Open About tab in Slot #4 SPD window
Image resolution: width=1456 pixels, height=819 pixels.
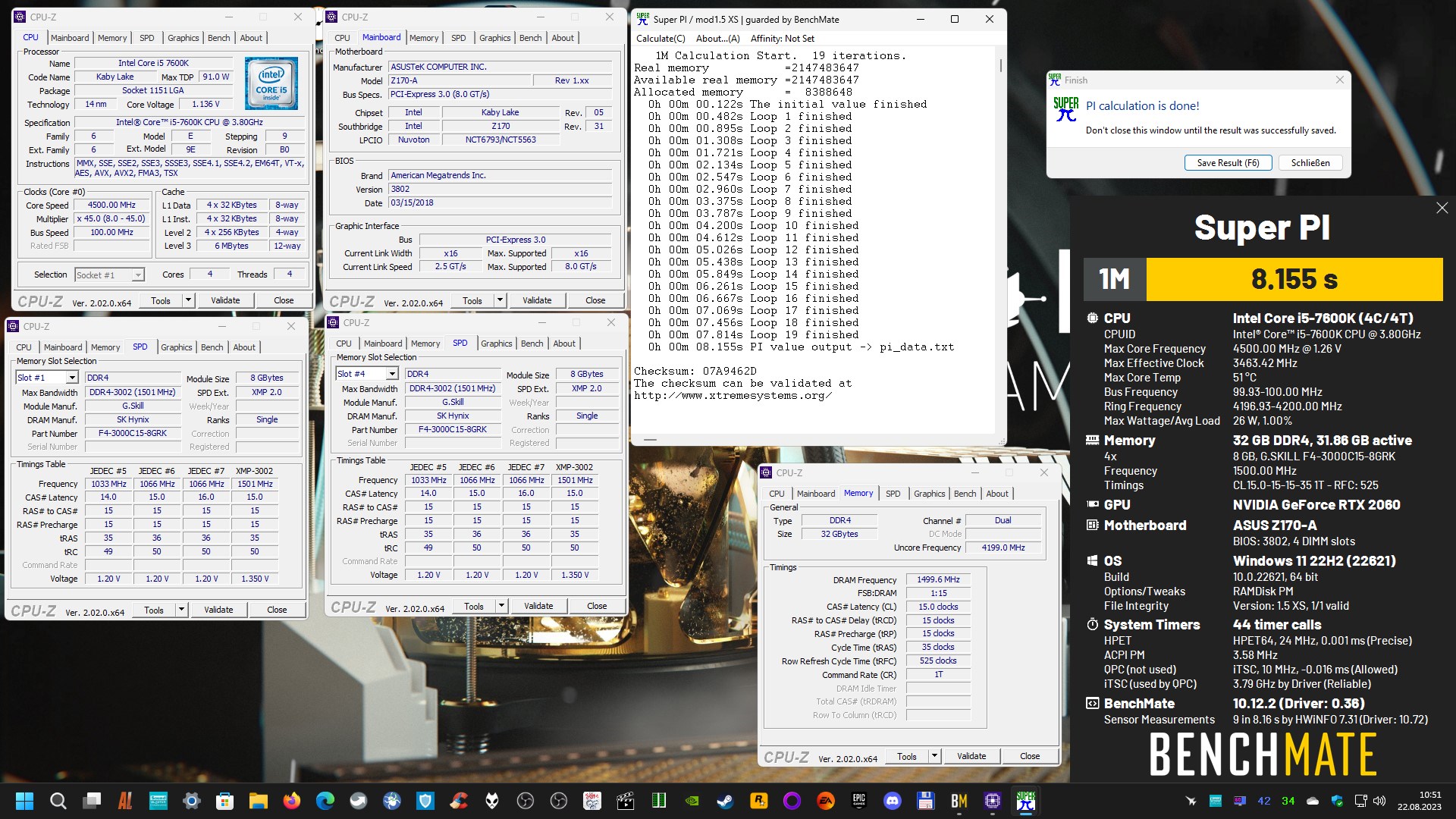click(x=564, y=344)
